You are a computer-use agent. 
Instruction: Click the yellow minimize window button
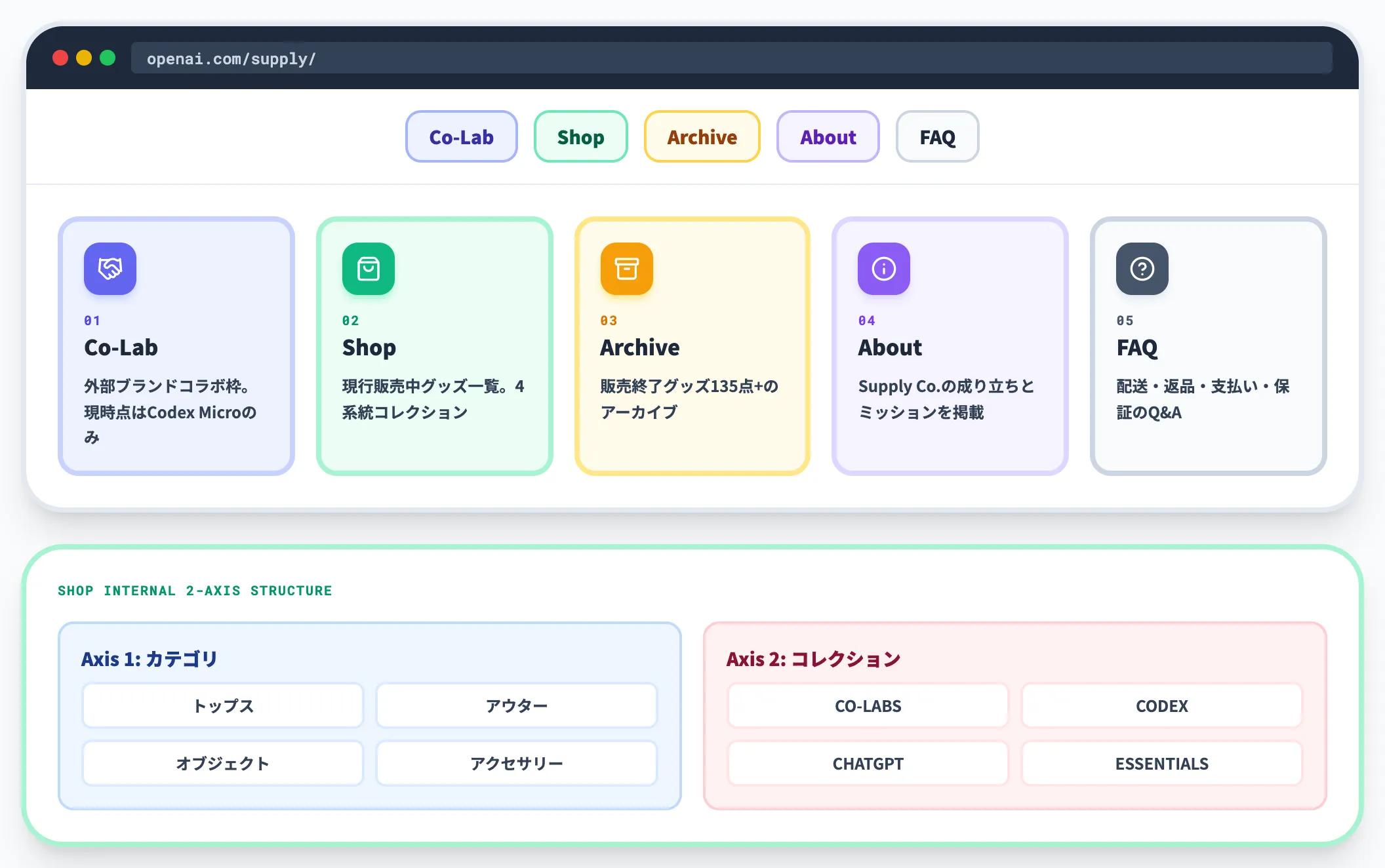[84, 58]
